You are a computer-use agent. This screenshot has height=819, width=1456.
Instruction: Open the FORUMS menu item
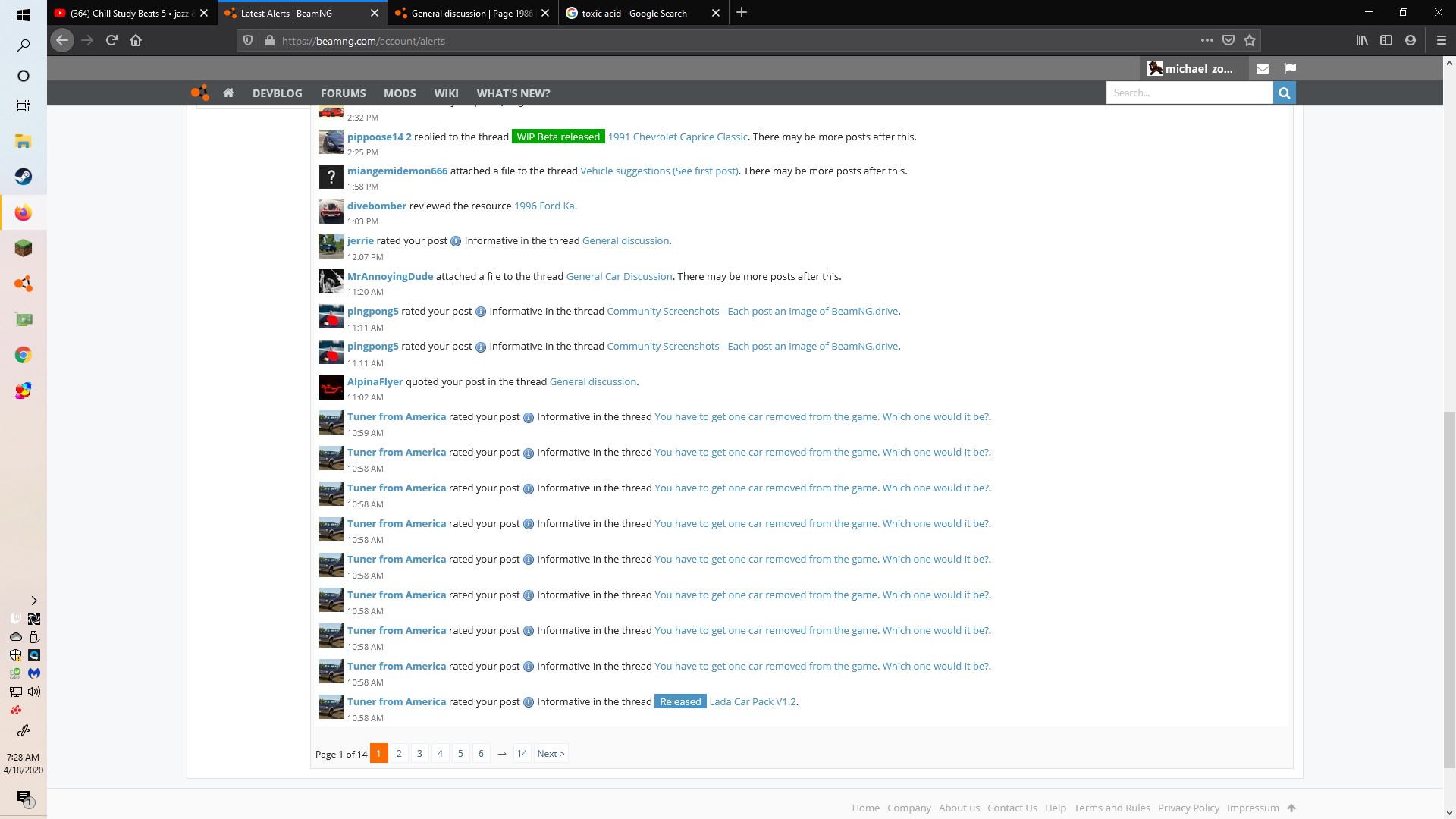pos(343,93)
